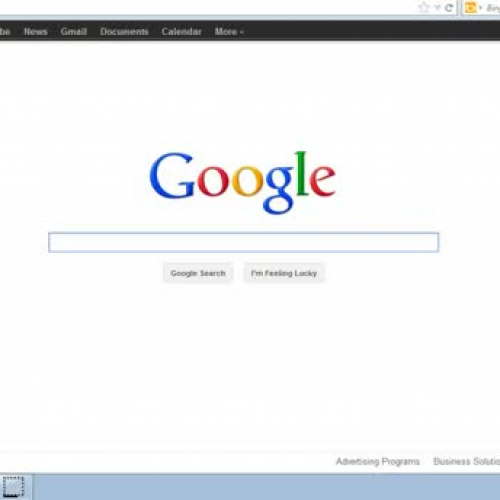Open the search engine selector dropdown arrow
500x500 pixels.
(x=480, y=8)
